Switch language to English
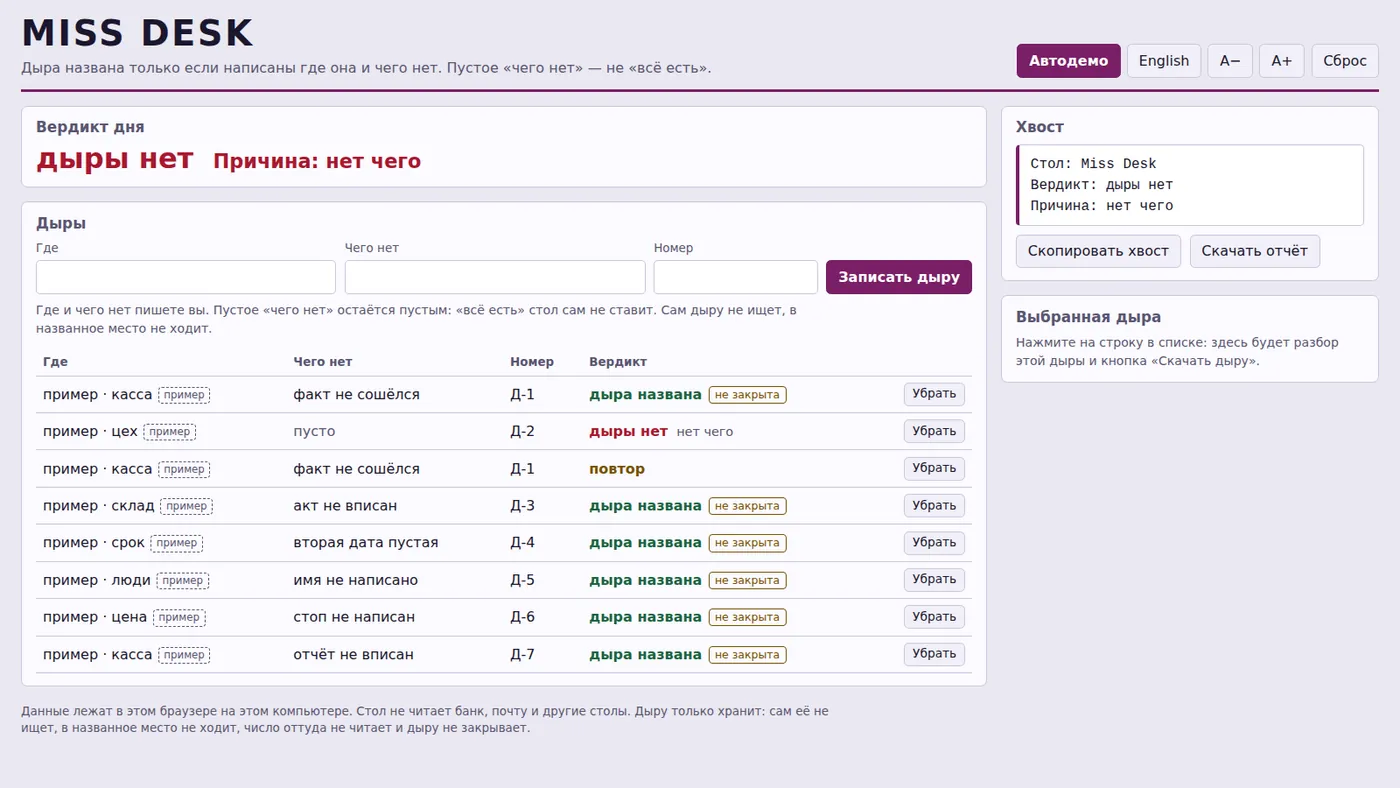Image resolution: width=1400 pixels, height=788 pixels. point(1164,61)
